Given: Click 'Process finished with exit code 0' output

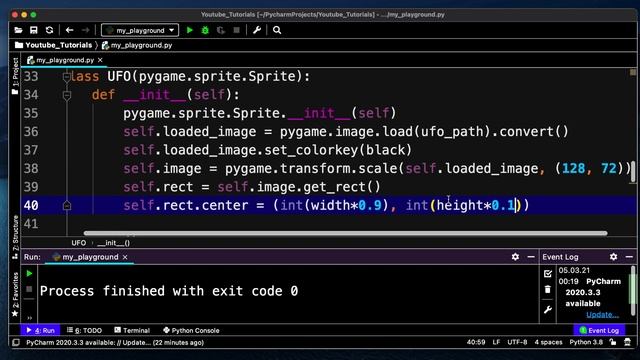Looking at the screenshot, I should click(x=169, y=291).
